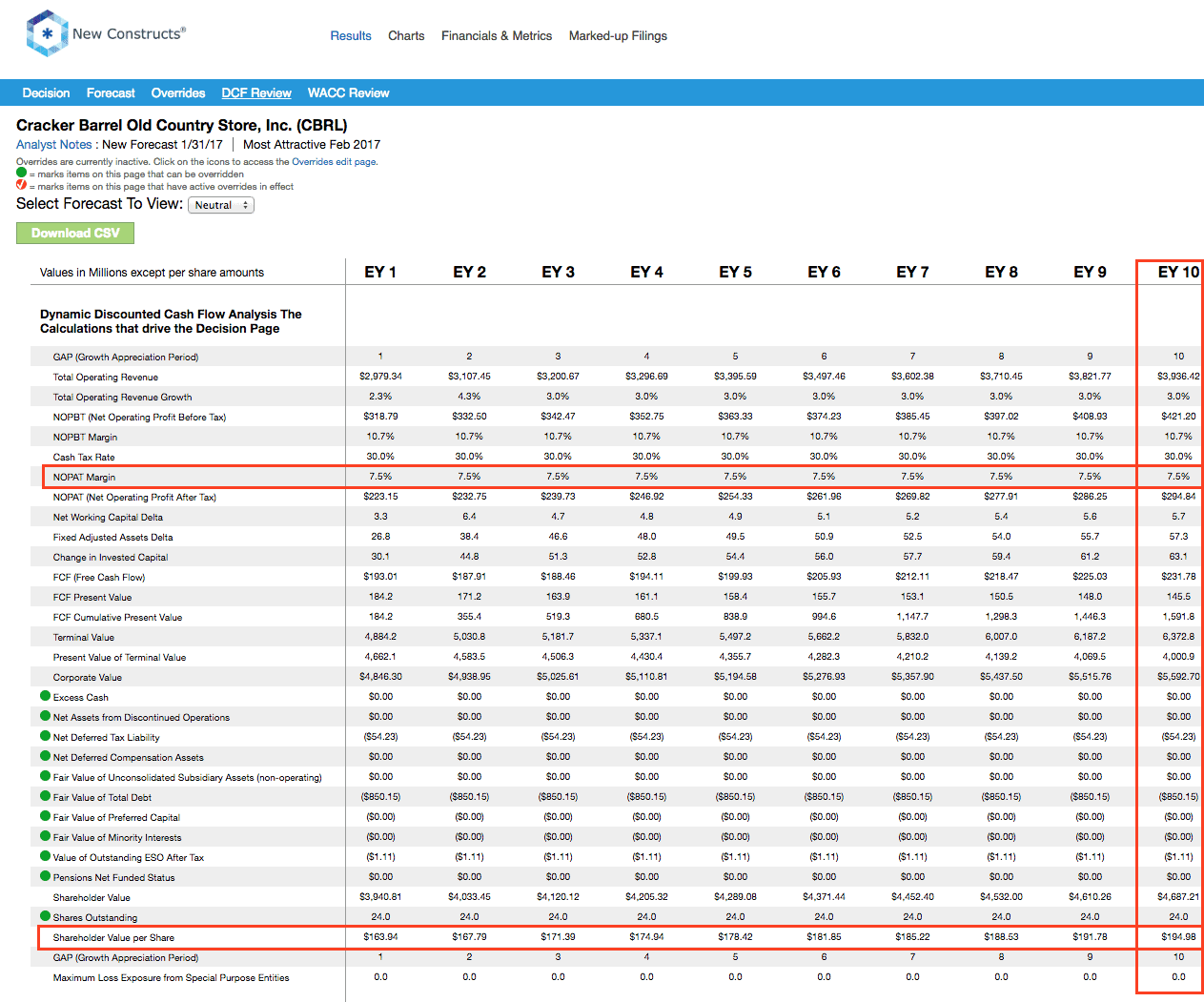The width and height of the screenshot is (1204, 1002).
Task: Click the Download CSV button
Action: 75,234
